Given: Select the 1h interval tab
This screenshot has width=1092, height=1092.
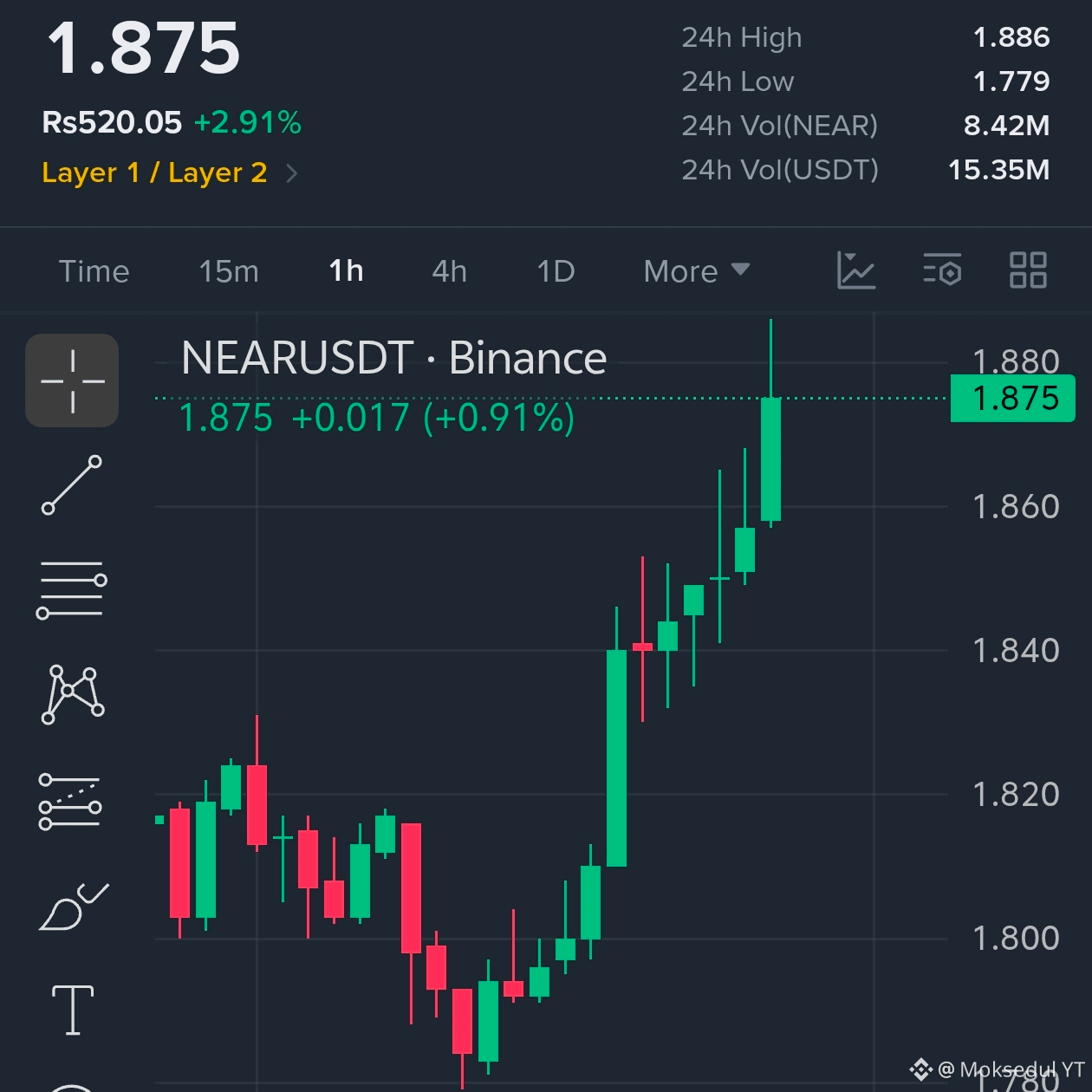Looking at the screenshot, I should 346,271.
